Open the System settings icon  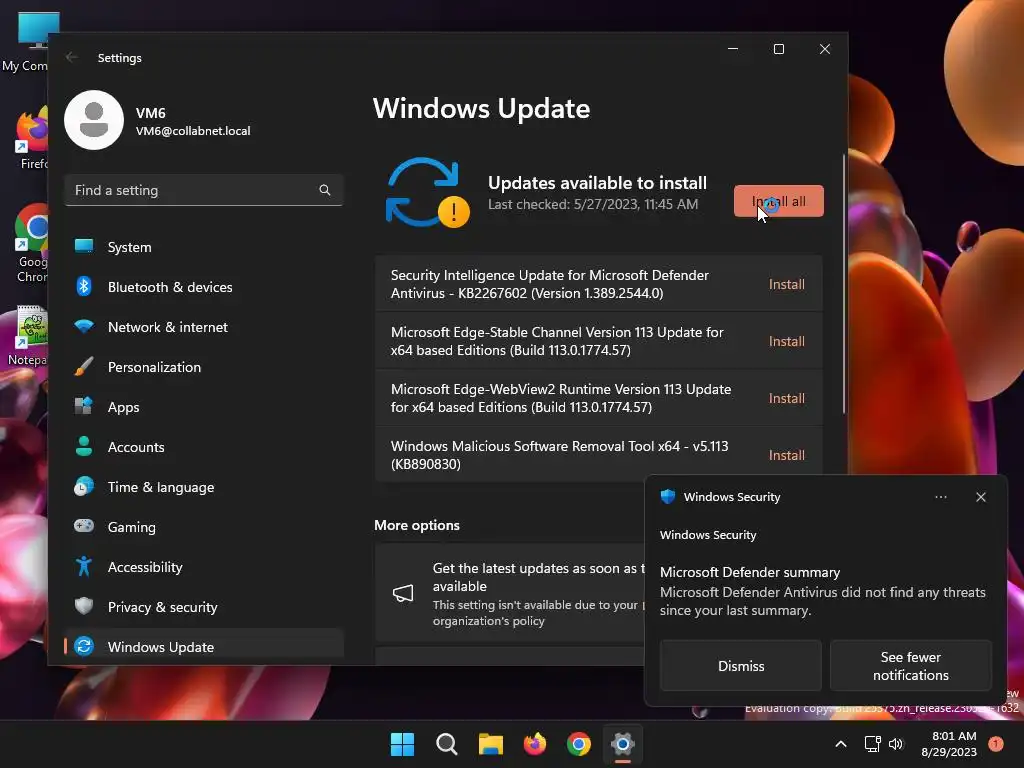point(84,246)
